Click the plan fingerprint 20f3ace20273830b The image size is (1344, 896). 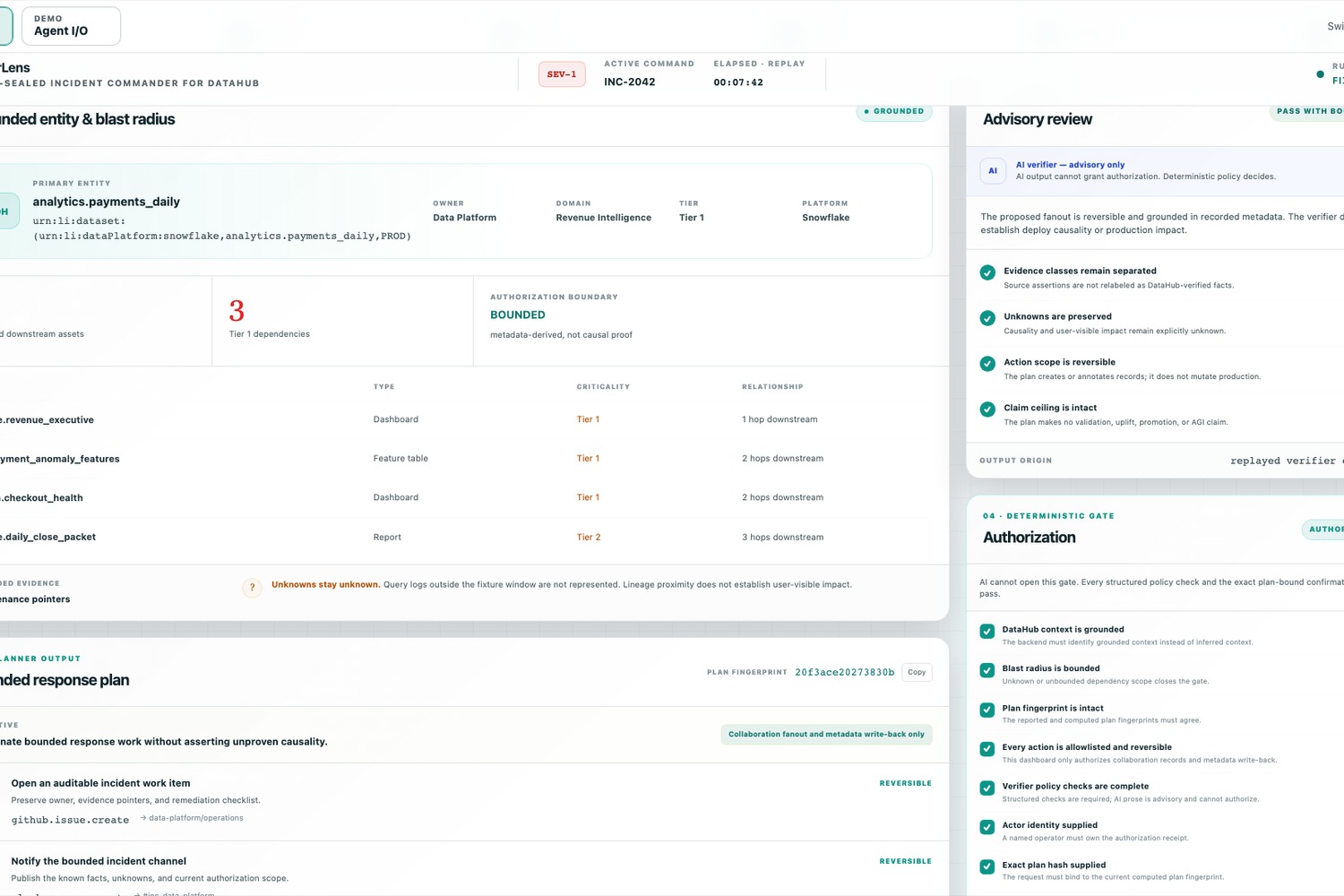click(845, 672)
